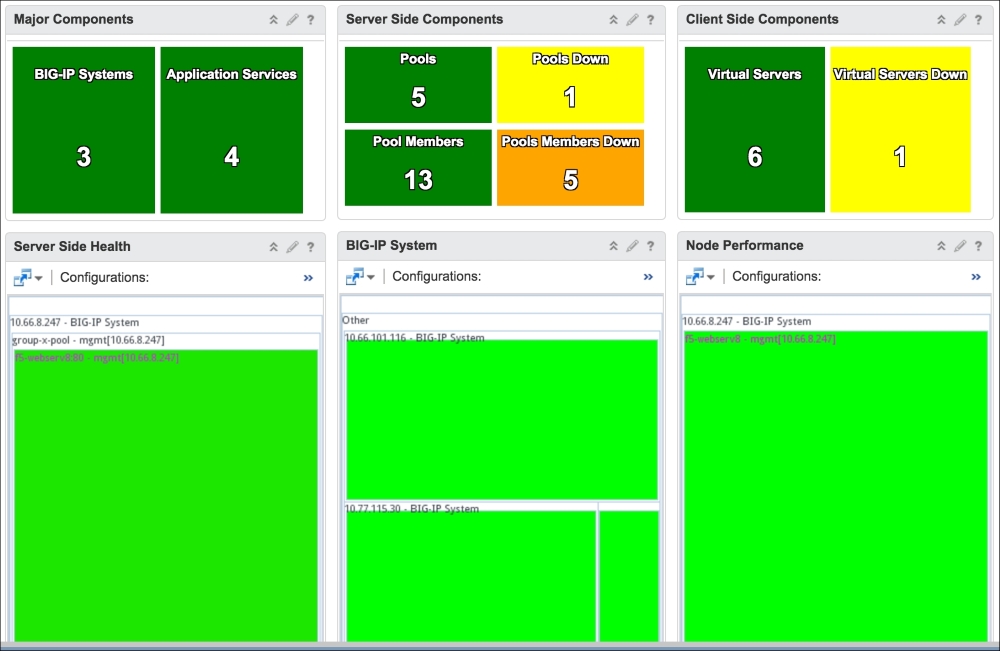This screenshot has height=651, width=1000.
Task: Select the BIG-IP Systems tile showing 3
Action: (x=84, y=130)
